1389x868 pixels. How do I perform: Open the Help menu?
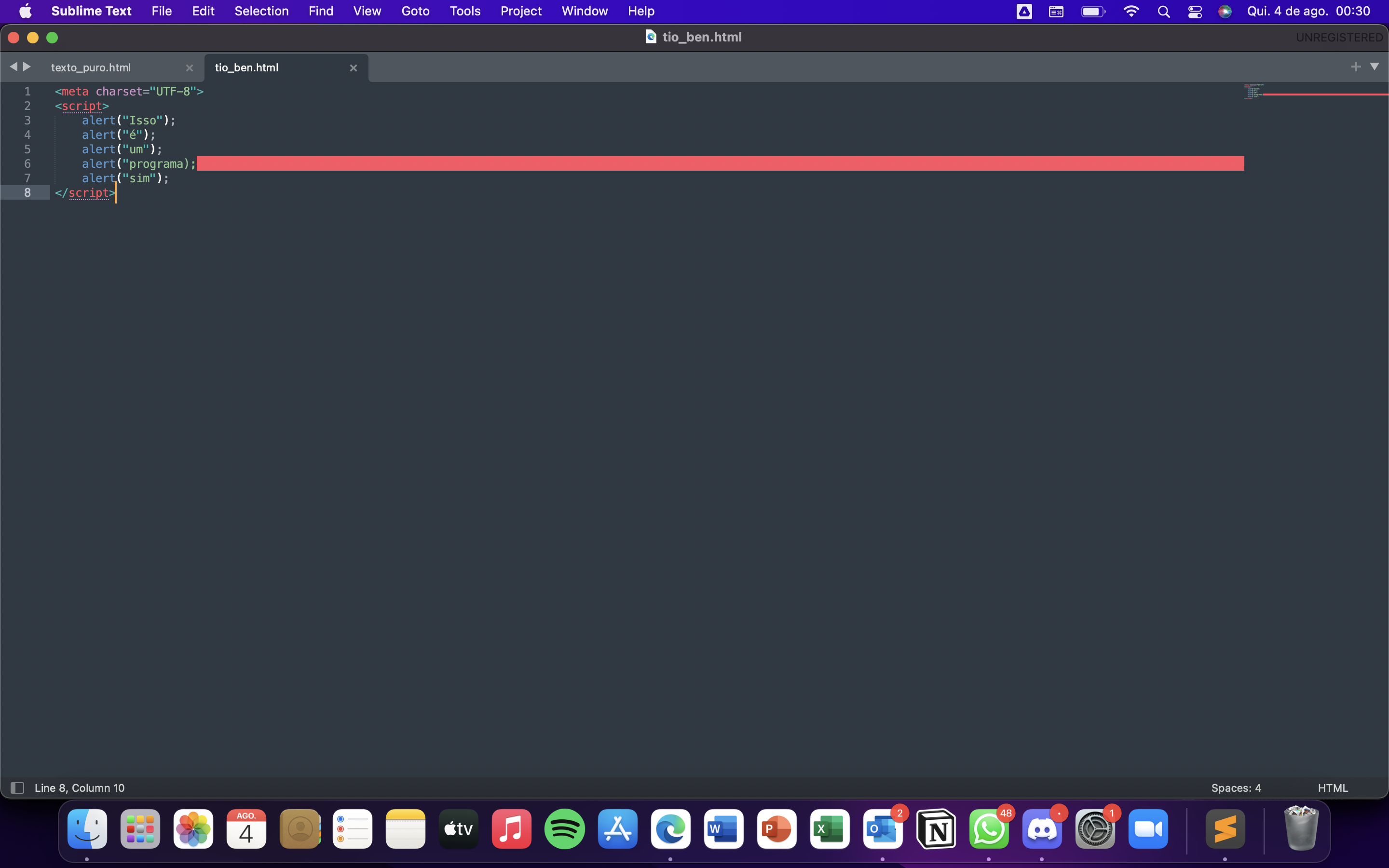[640, 11]
